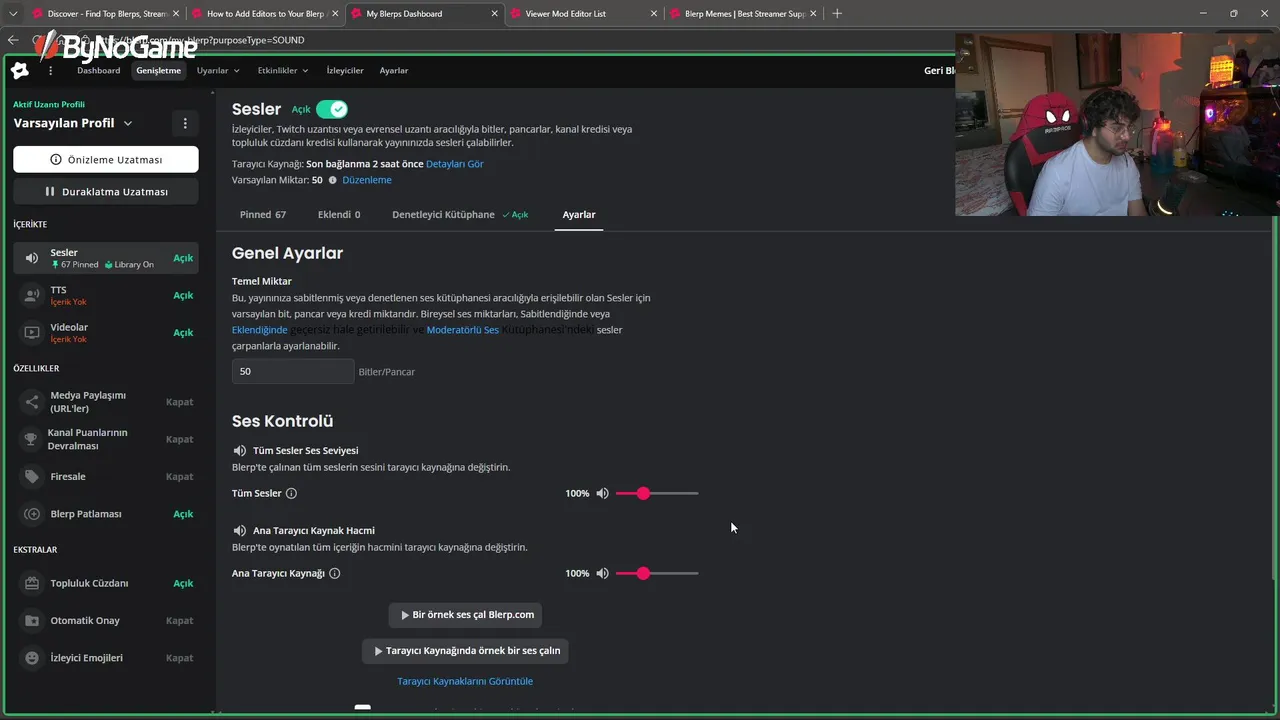Switch to Eklendi 0 tab
1280x720 pixels.
[x=339, y=214]
